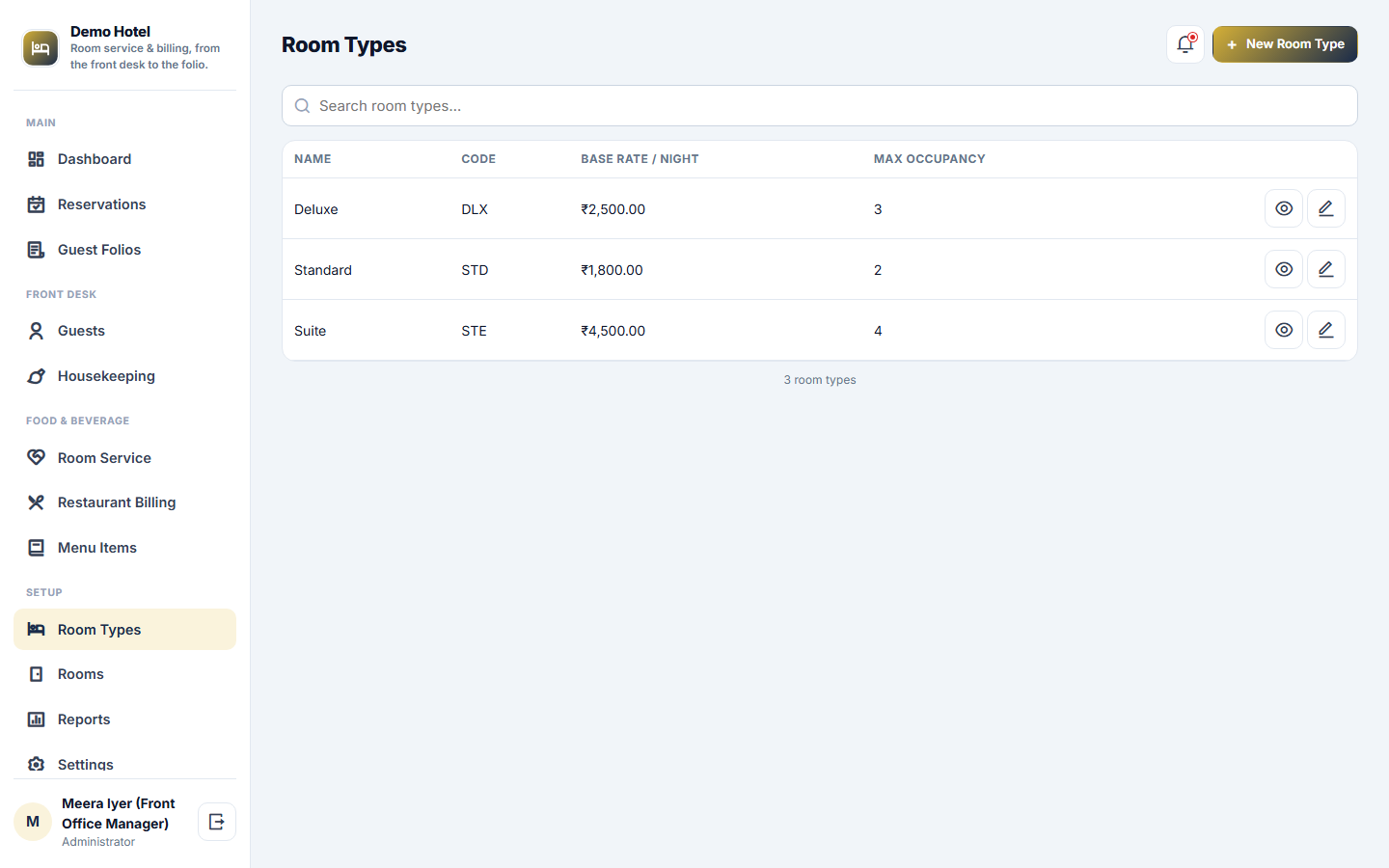Open Dashboard from the sidebar
This screenshot has height=868, width=1389.
pos(124,159)
